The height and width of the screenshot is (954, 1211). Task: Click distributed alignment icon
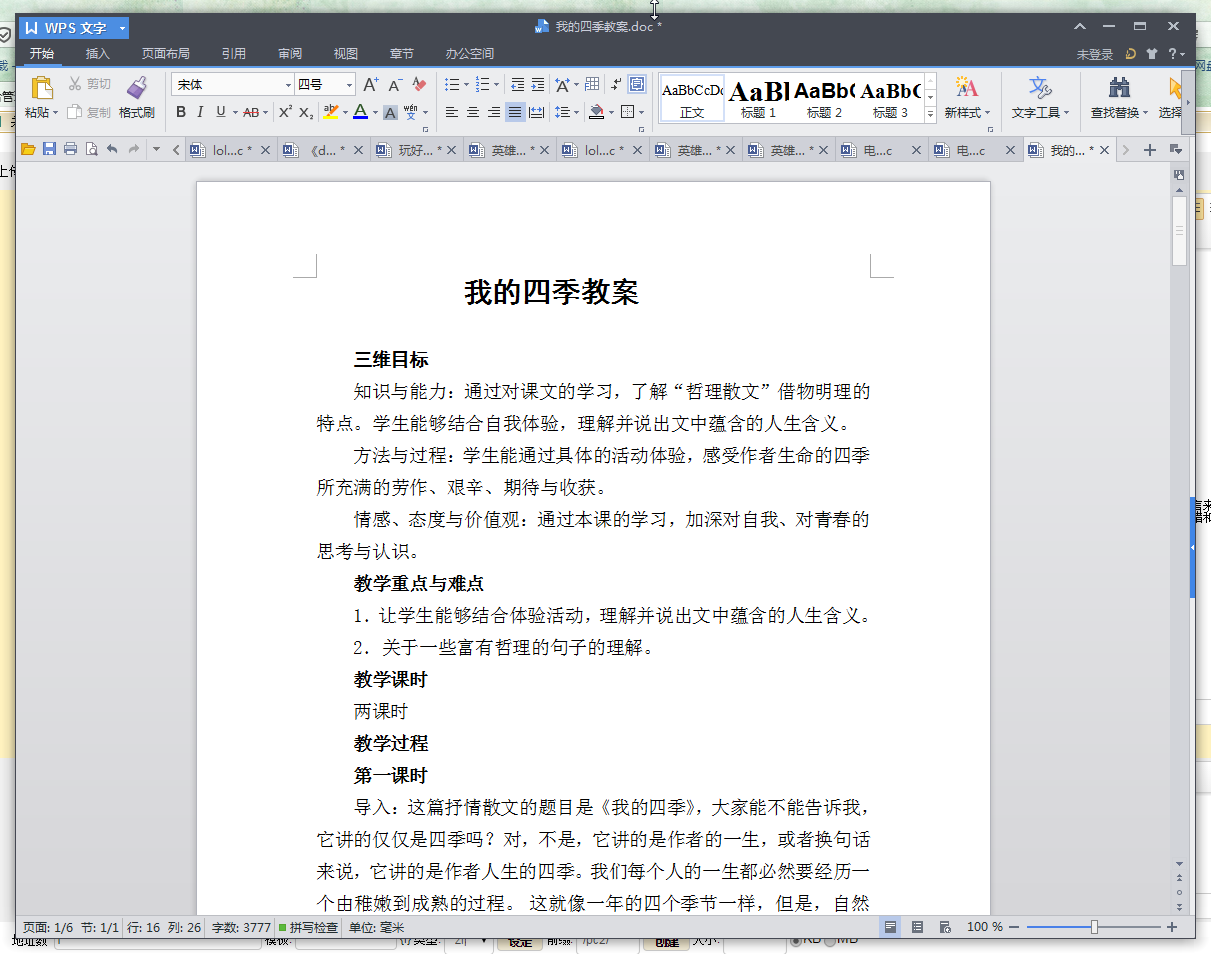(x=536, y=112)
